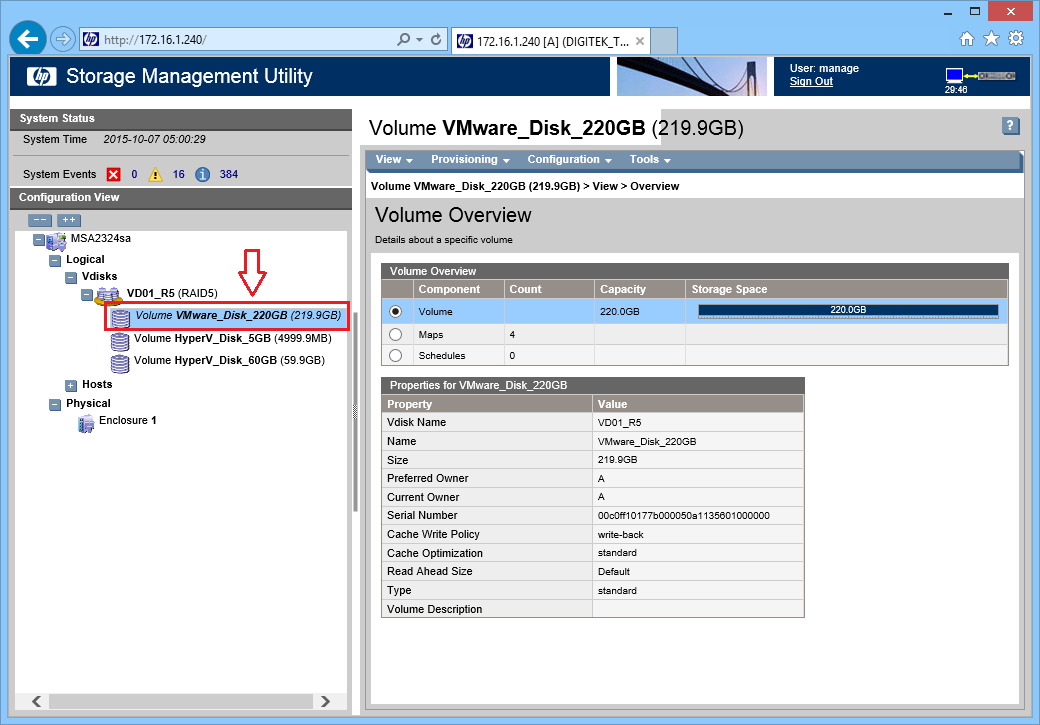The width and height of the screenshot is (1040, 725).
Task: Open the Provisioning menu
Action: [470, 159]
